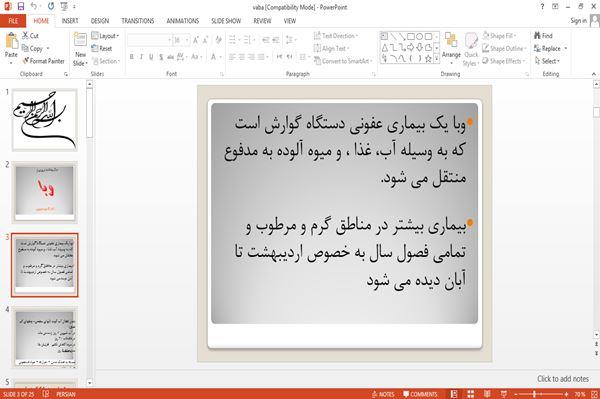600x399 pixels.
Task: Adjust the zoom slider in status bar
Action: pos(541,394)
